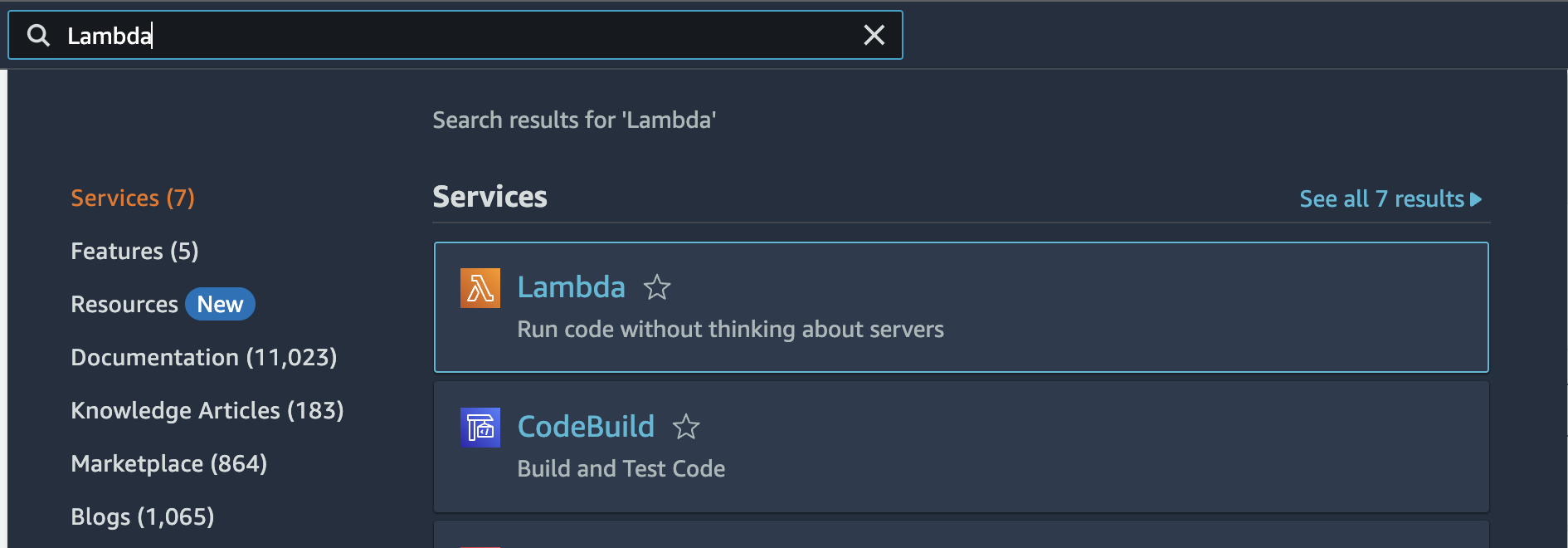The height and width of the screenshot is (548, 1568).
Task: Open the Lambda service link
Action: [571, 287]
